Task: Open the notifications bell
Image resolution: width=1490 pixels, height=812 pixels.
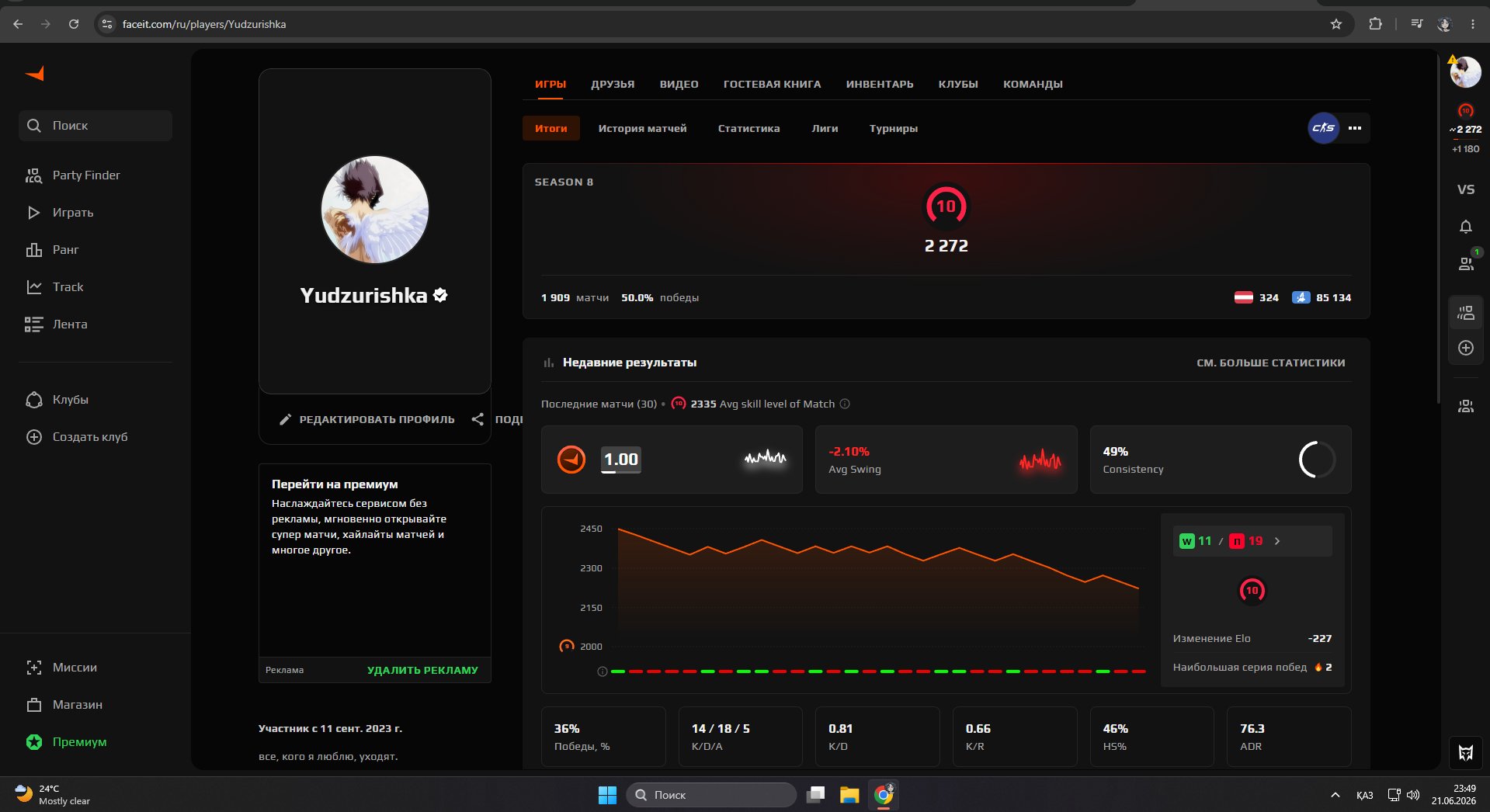Action: click(x=1465, y=227)
